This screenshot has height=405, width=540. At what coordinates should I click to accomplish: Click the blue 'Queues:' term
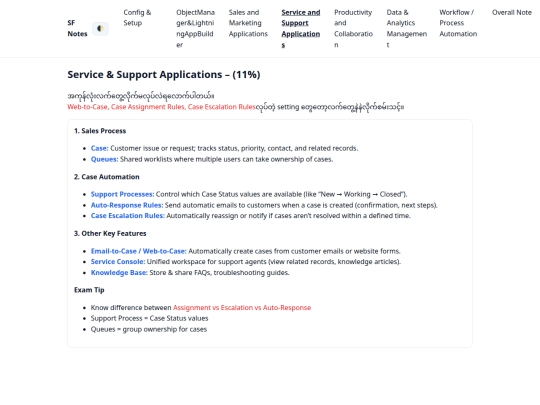click(x=104, y=159)
